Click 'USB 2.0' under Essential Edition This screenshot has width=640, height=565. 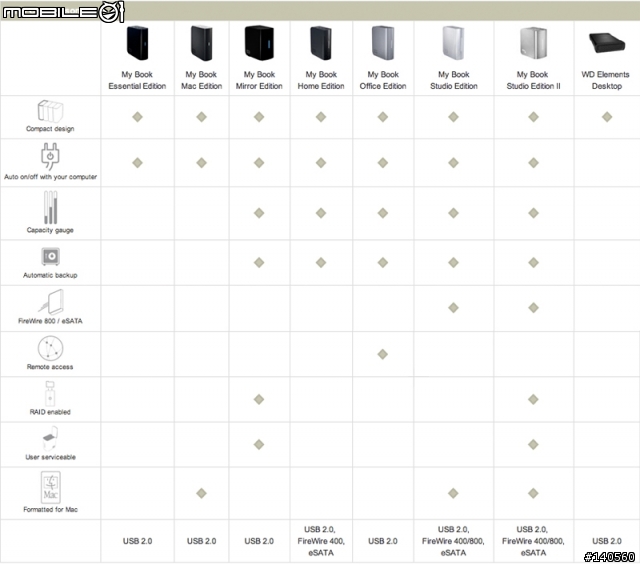pyautogui.click(x=138, y=541)
